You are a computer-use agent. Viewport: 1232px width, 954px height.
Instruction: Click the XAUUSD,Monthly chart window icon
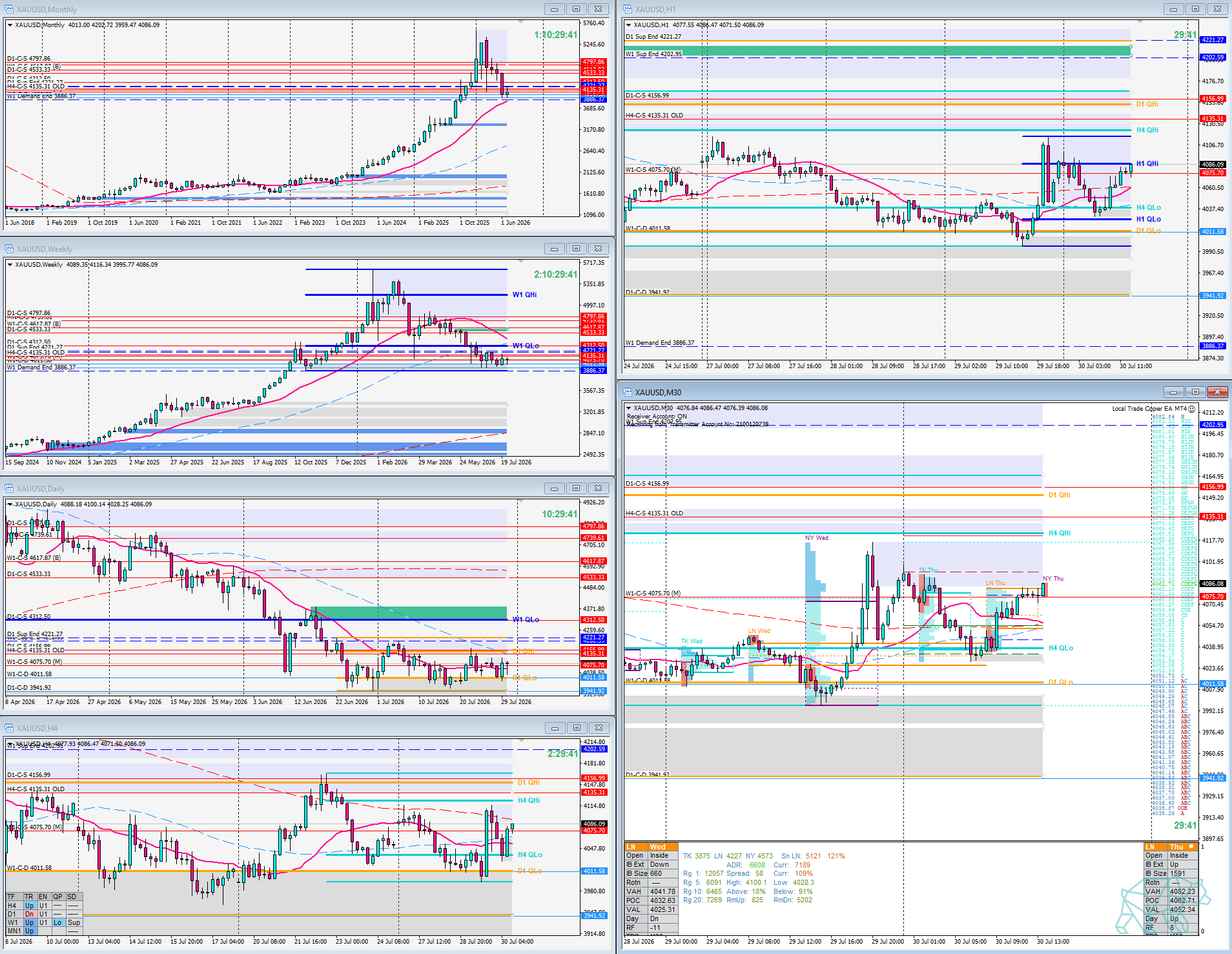coord(9,9)
